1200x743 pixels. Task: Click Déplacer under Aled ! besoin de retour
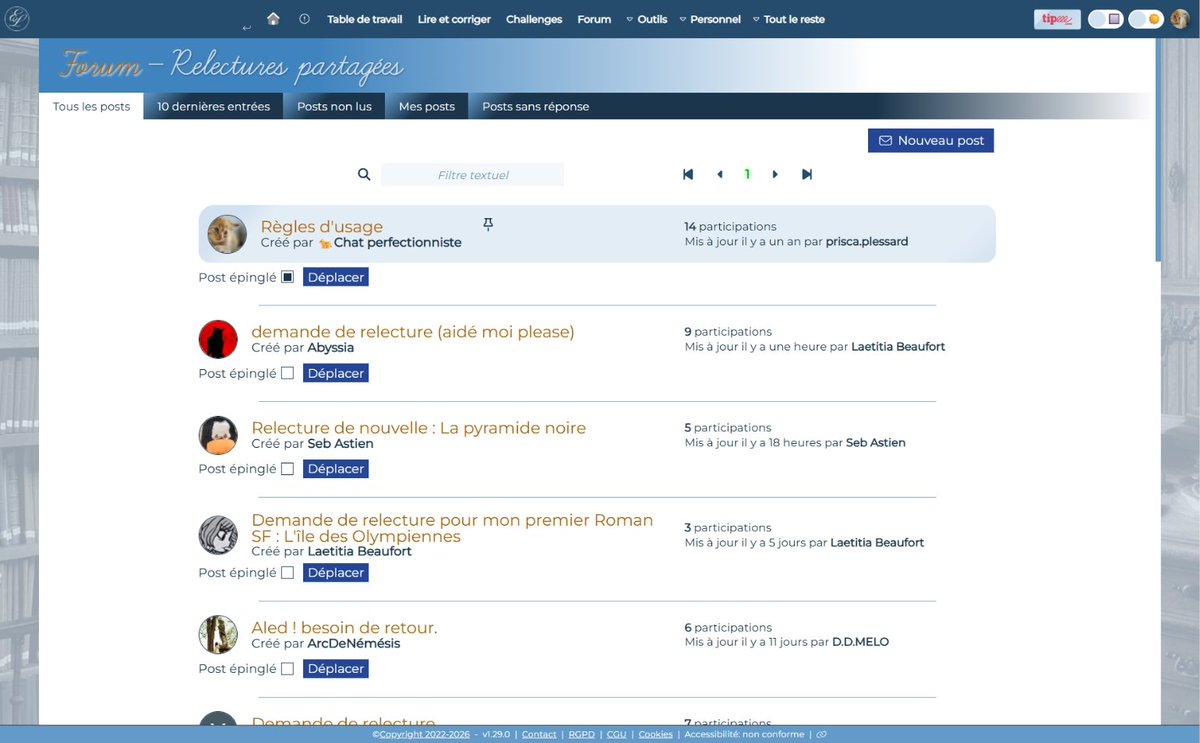pyautogui.click(x=336, y=669)
